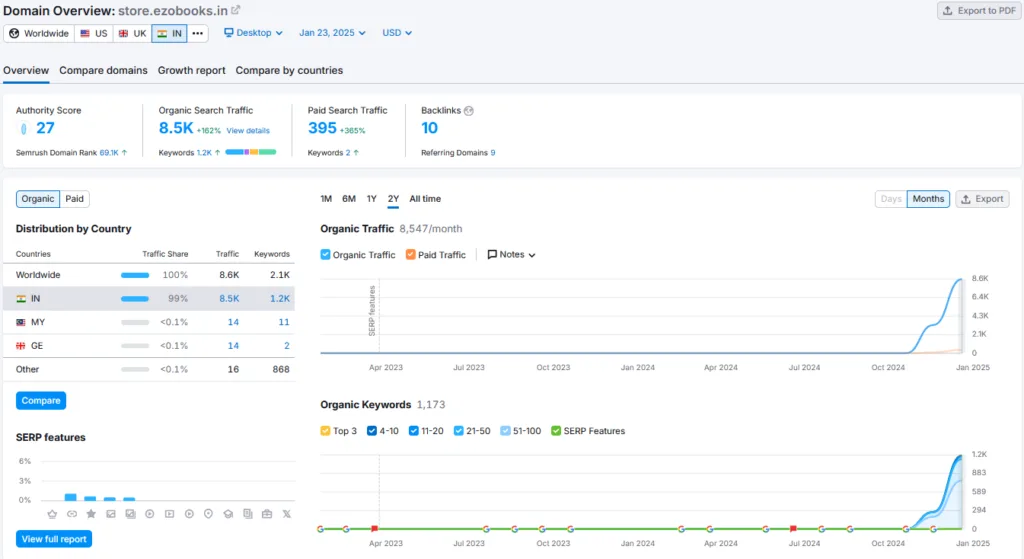Click the Malaysia flag in the MY row
This screenshot has height=559, width=1024.
[x=21, y=322]
